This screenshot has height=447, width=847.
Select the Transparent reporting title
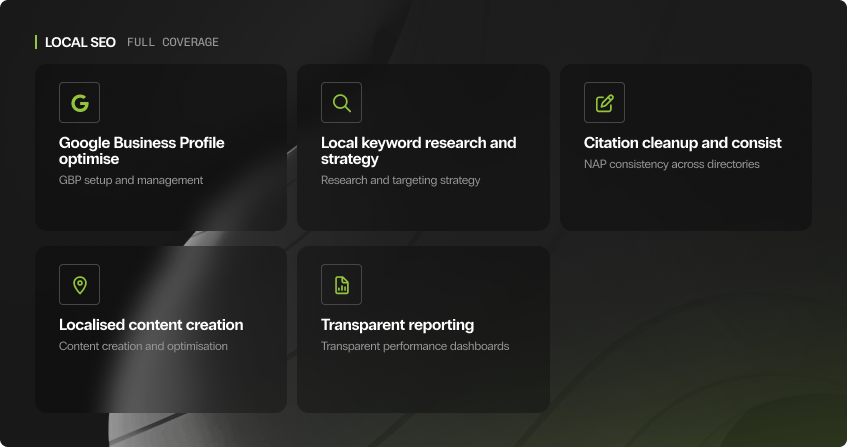pos(398,325)
